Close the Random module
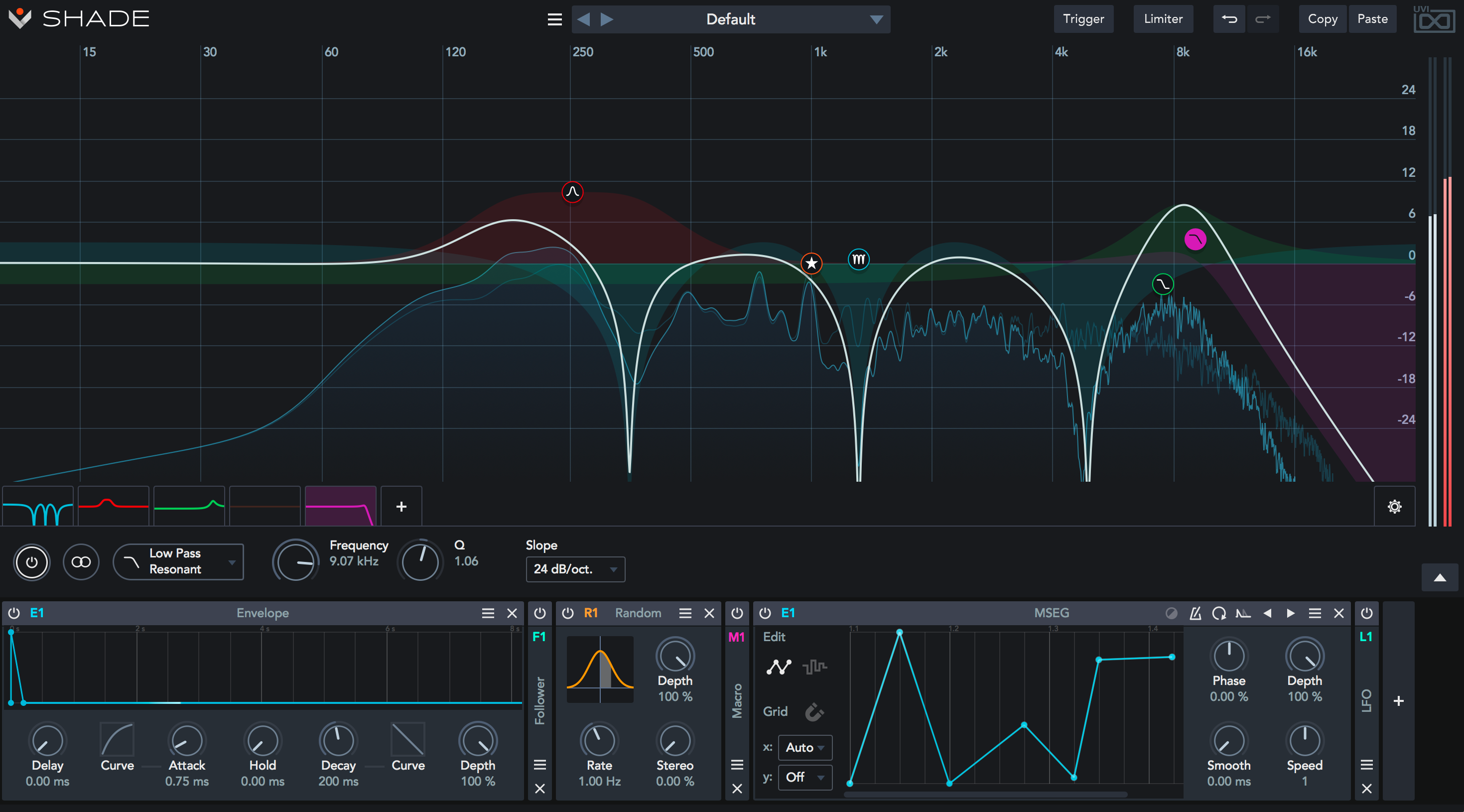The width and height of the screenshot is (1464, 812). click(709, 613)
